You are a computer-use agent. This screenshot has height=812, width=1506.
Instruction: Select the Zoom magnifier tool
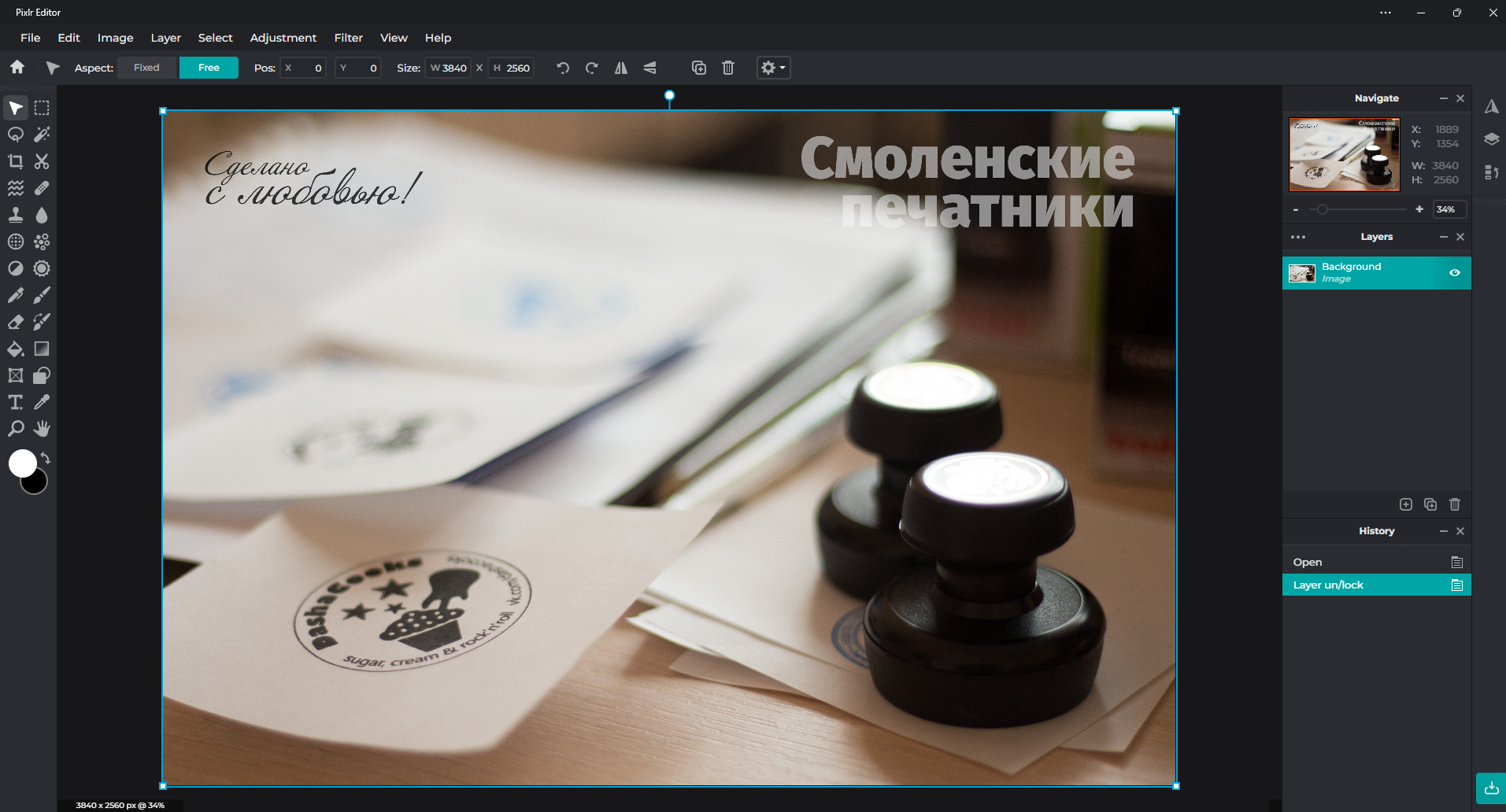click(16, 429)
